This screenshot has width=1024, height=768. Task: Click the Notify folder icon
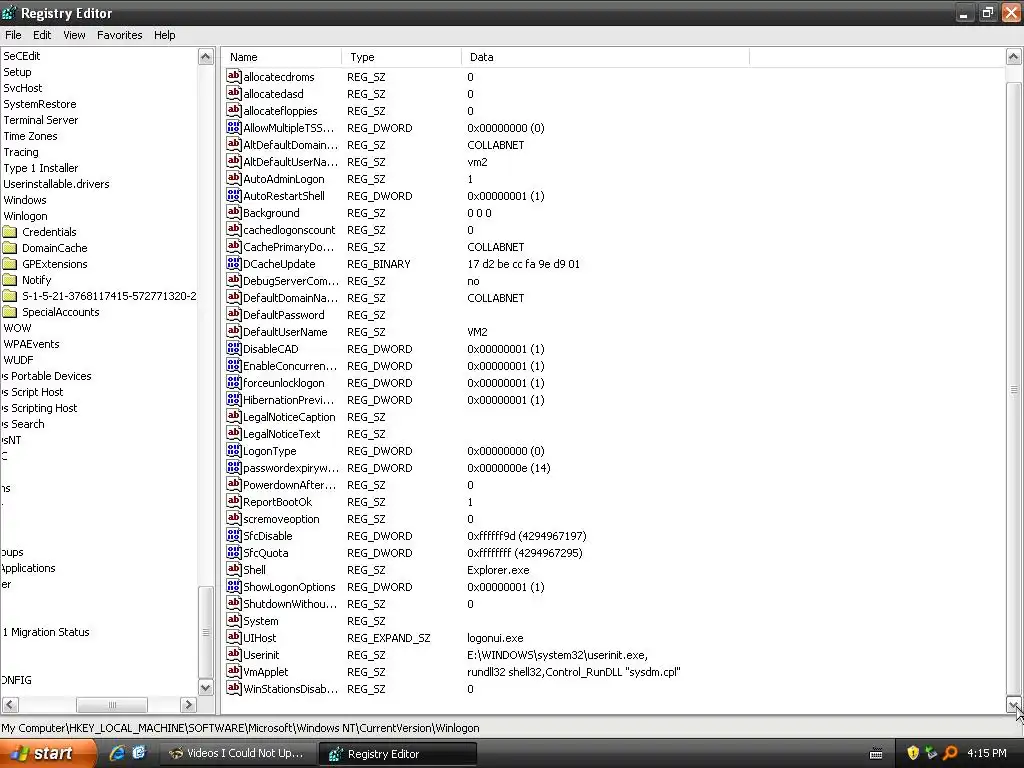point(10,280)
